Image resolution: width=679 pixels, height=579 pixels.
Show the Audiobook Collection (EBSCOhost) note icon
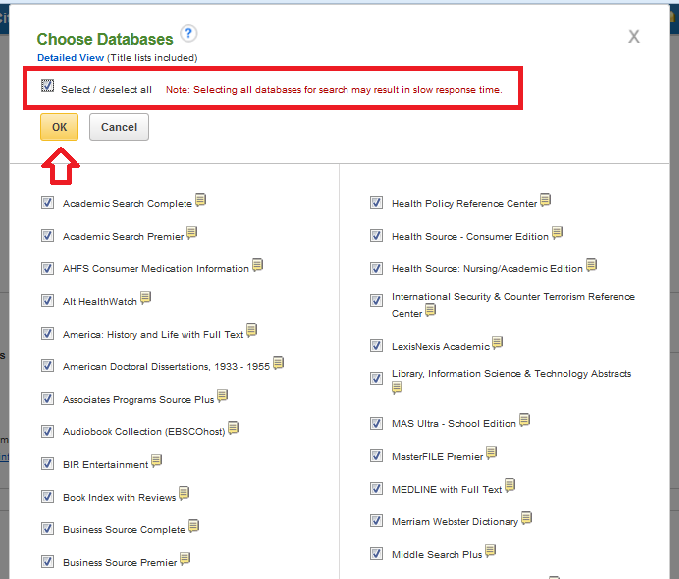233,428
